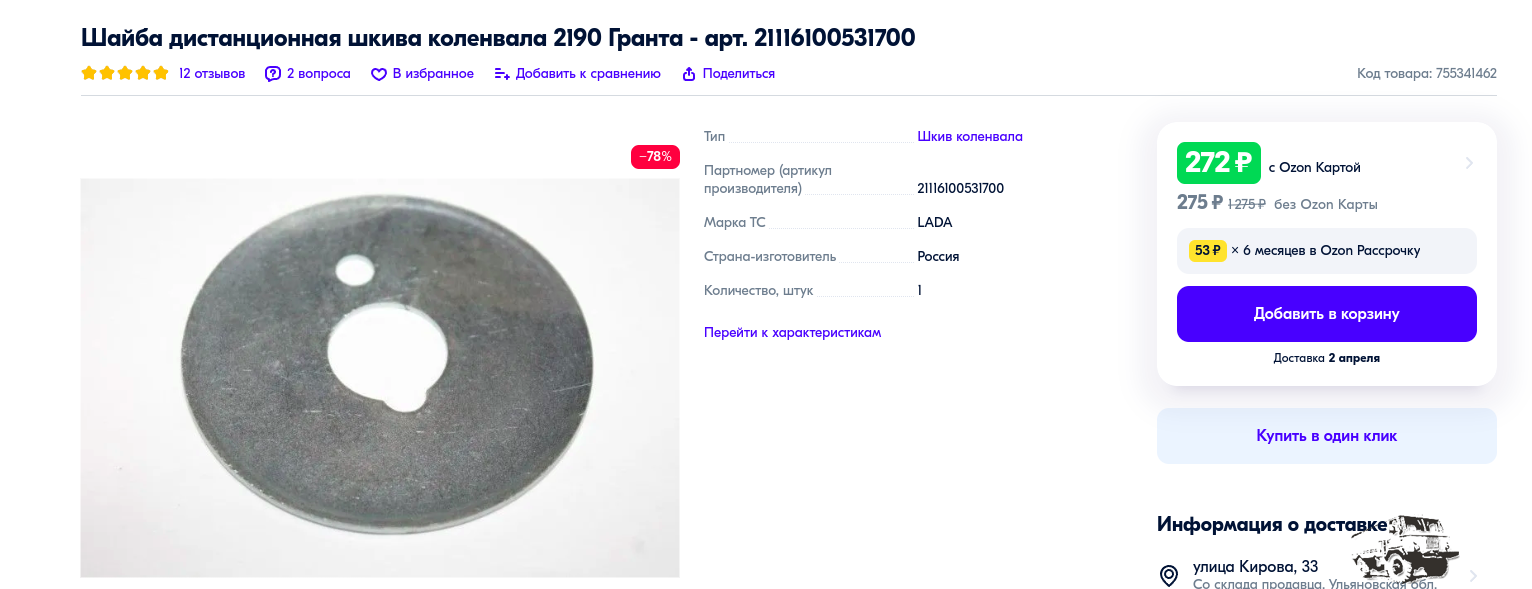
Task: Click the heart icon for В избранное
Action: click(x=379, y=74)
